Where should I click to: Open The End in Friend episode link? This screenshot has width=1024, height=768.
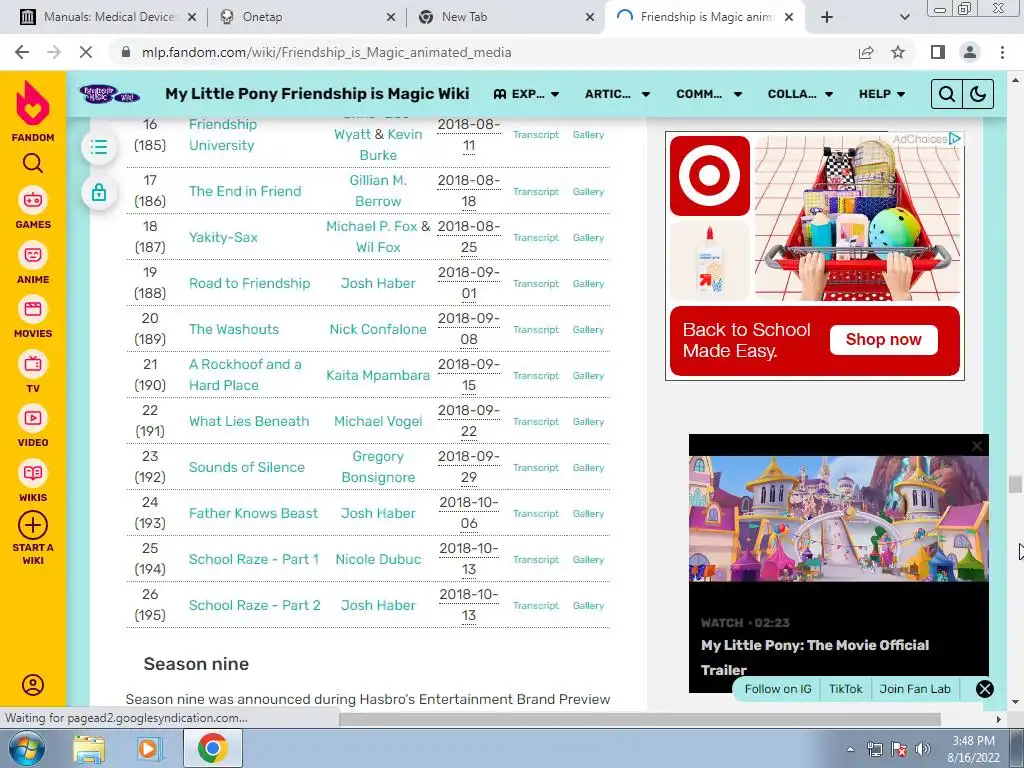245,191
